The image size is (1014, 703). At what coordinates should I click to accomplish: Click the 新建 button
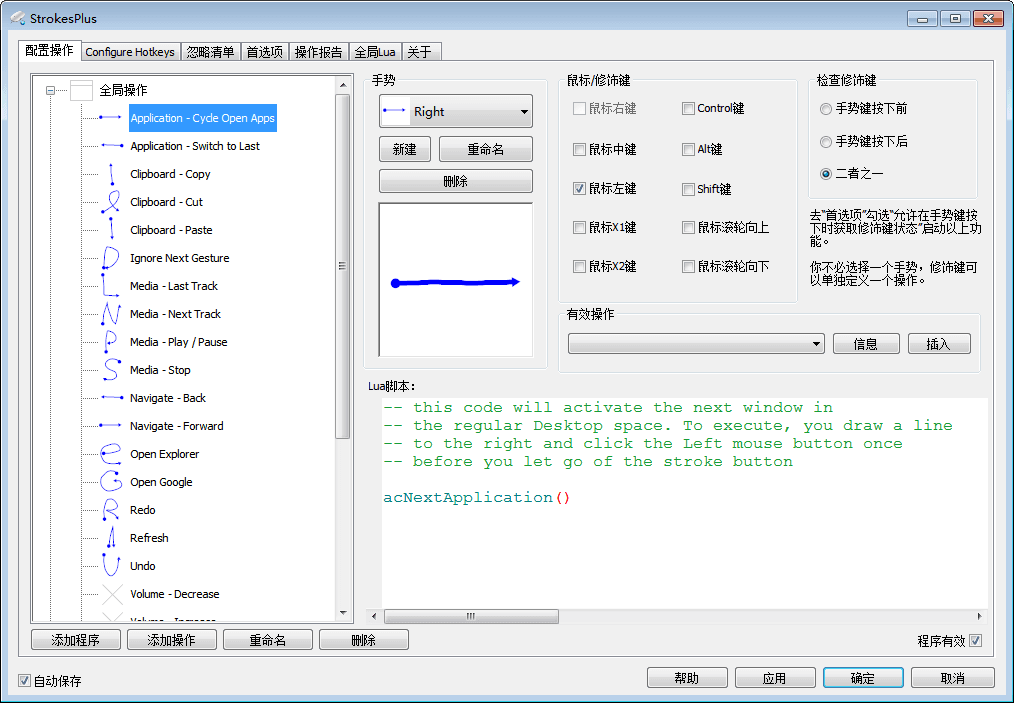pos(404,148)
